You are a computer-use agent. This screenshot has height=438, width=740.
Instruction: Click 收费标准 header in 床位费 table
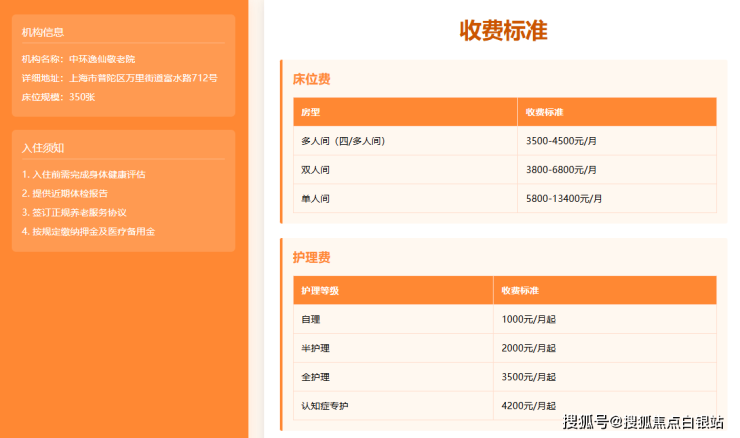point(617,112)
